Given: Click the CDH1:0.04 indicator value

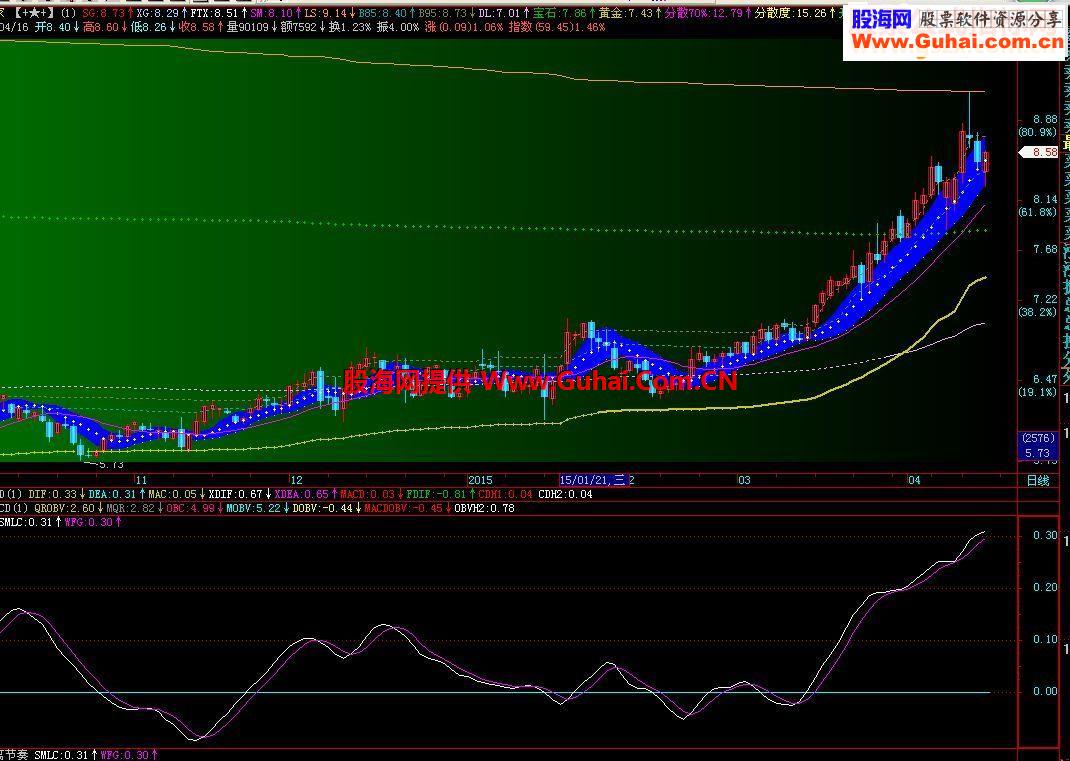Looking at the screenshot, I should [506, 494].
